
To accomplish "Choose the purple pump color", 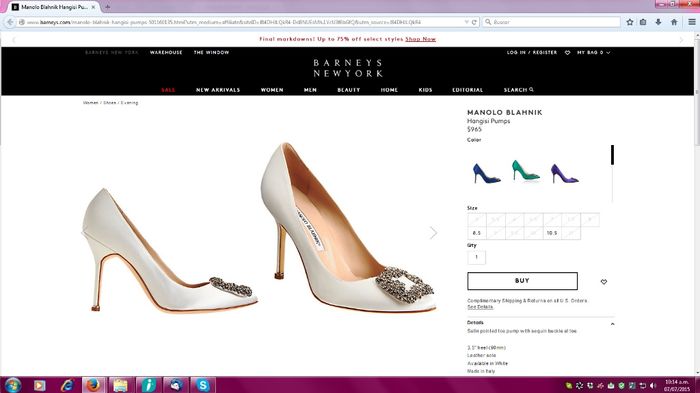I will point(564,173).
